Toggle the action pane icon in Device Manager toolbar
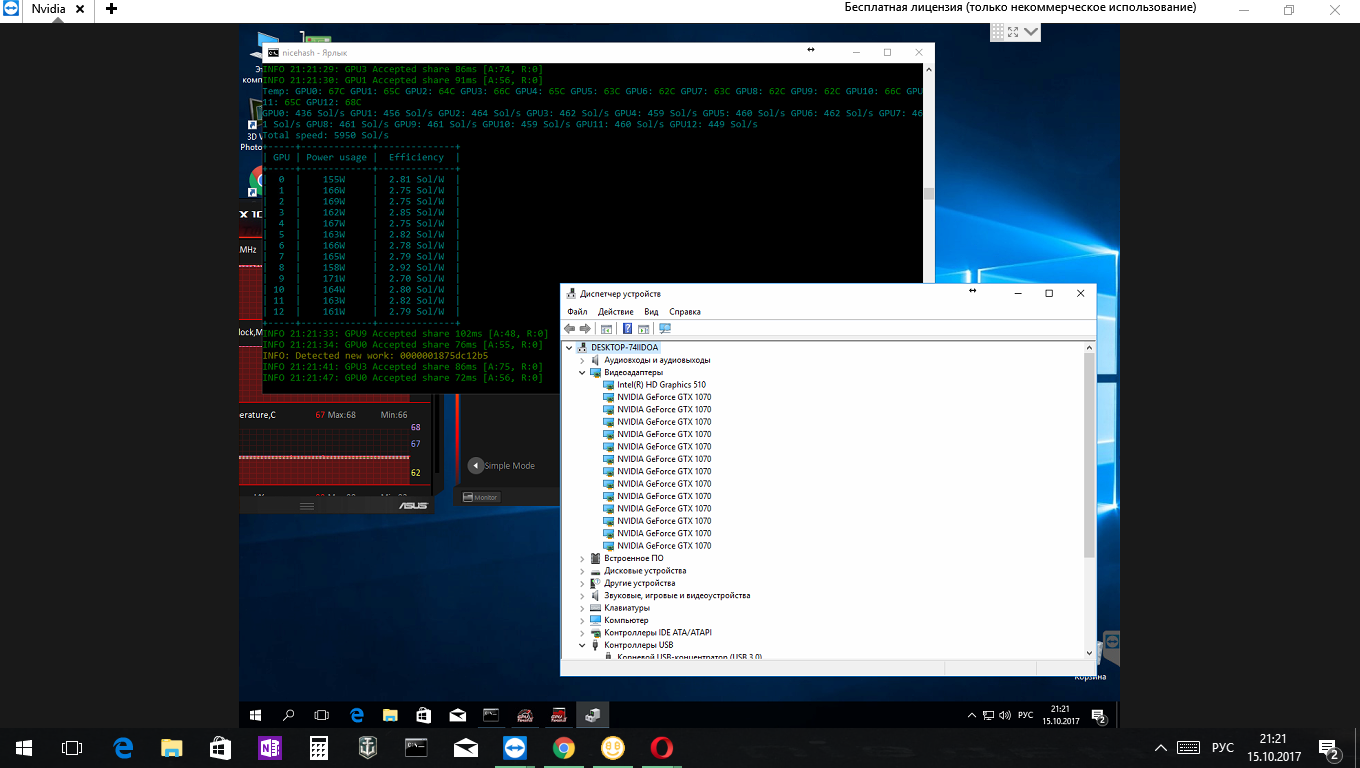The height and width of the screenshot is (768, 1360). [643, 328]
